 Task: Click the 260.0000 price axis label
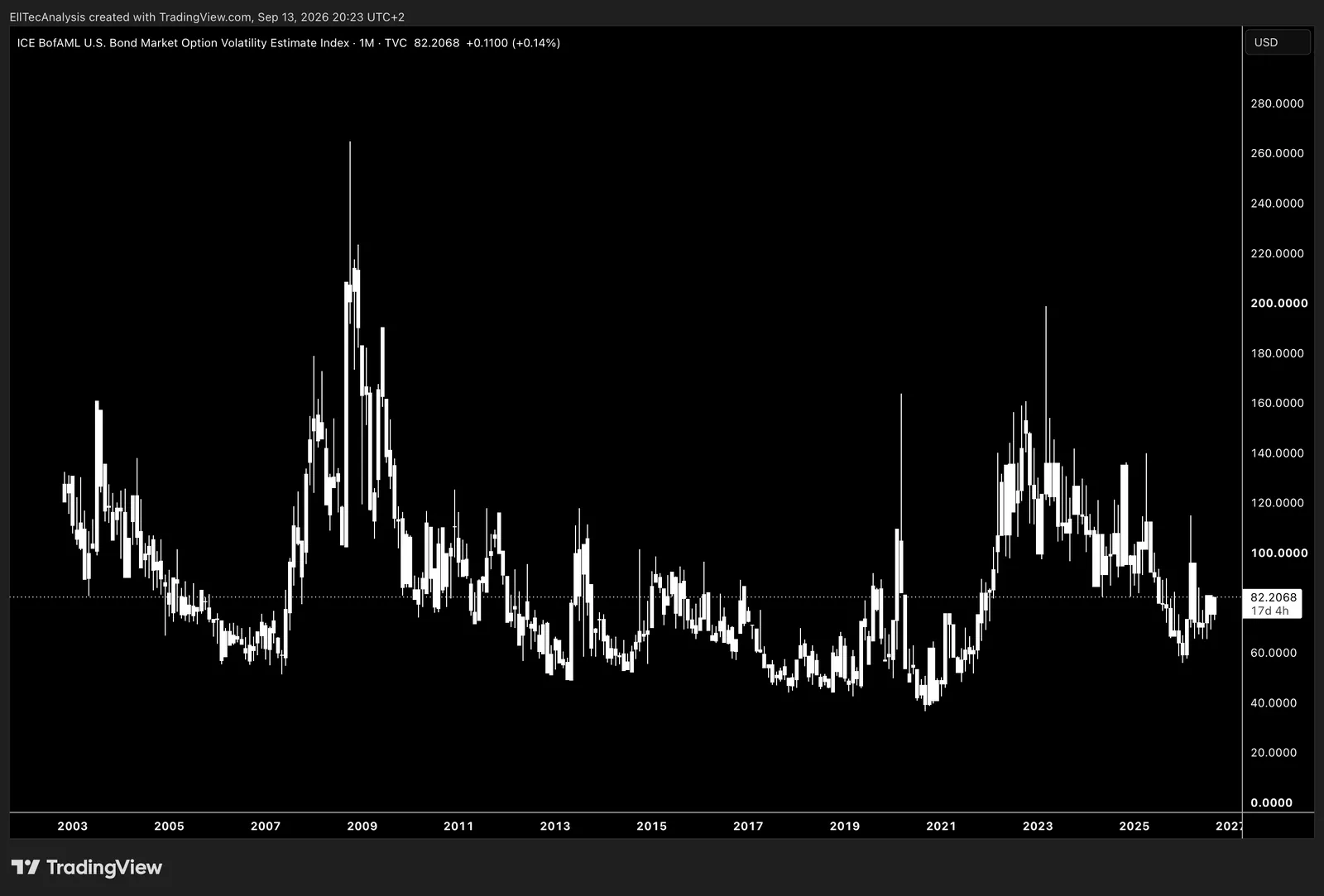click(1277, 153)
